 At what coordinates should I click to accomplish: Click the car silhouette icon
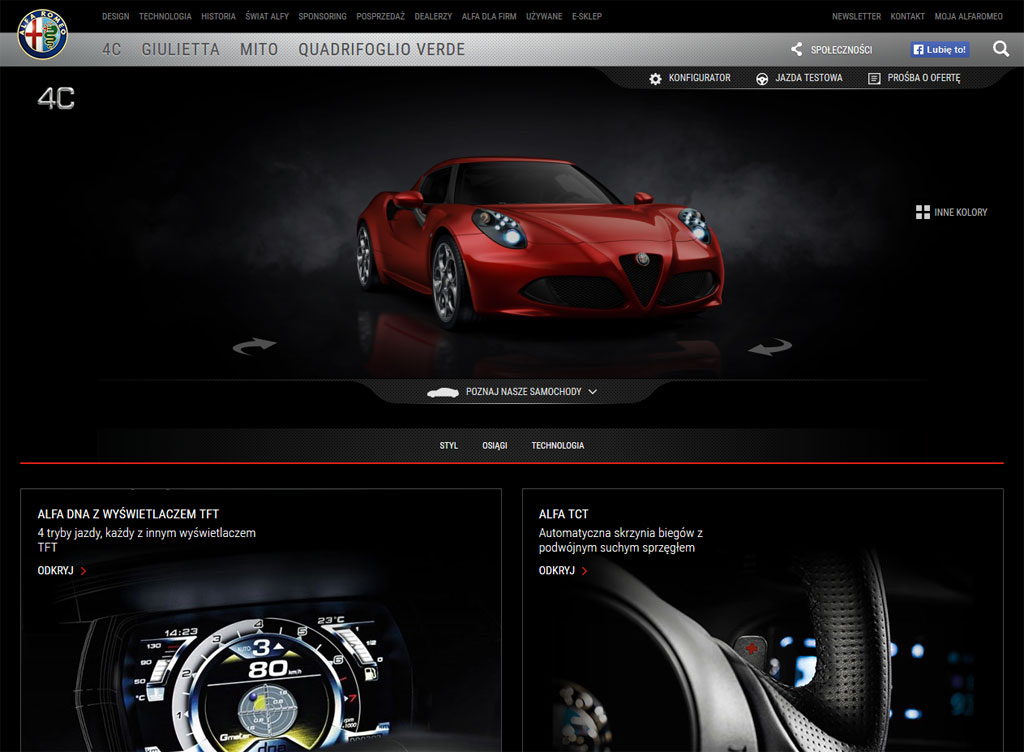point(443,392)
